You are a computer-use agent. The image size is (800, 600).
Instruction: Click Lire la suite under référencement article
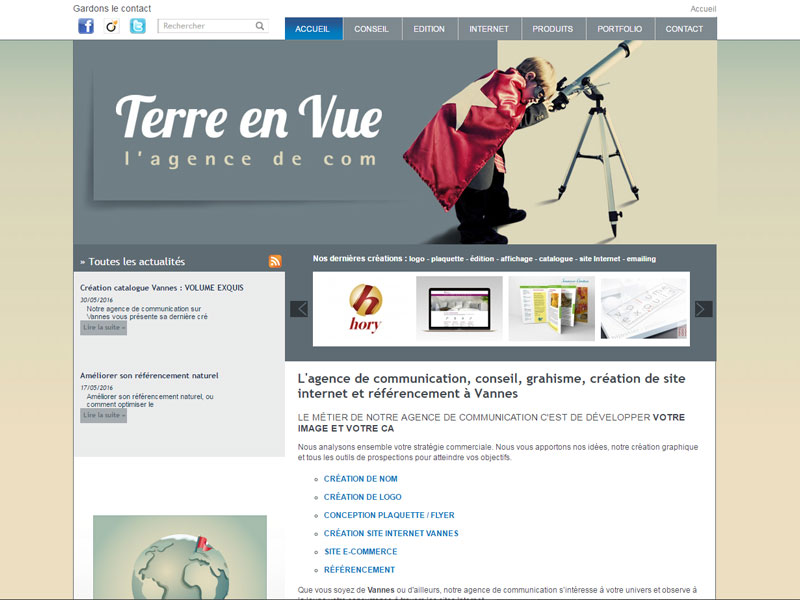click(x=104, y=415)
